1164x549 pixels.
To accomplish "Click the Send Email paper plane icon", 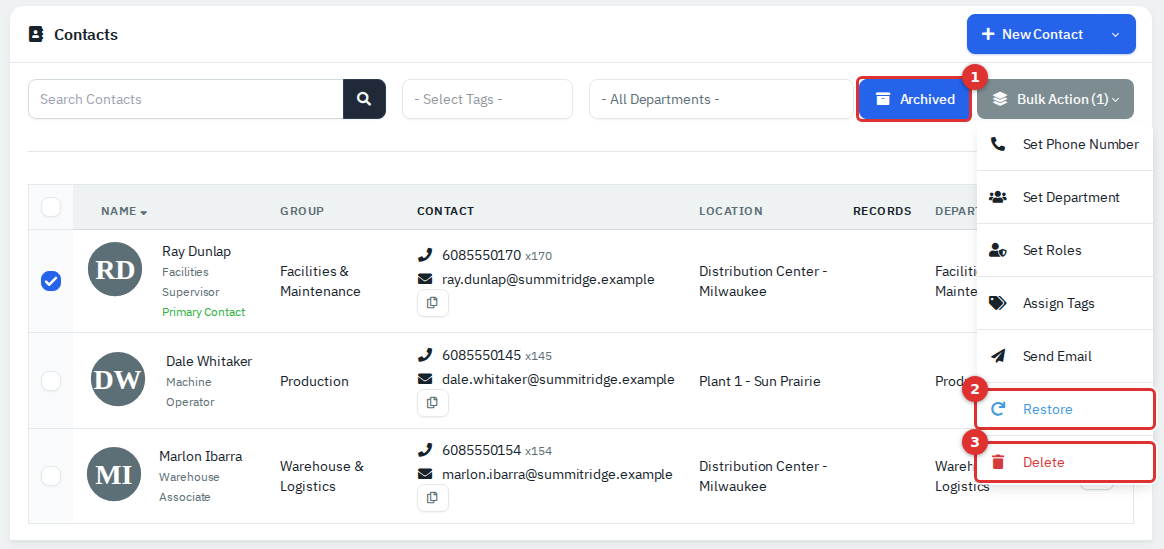I will (x=998, y=356).
